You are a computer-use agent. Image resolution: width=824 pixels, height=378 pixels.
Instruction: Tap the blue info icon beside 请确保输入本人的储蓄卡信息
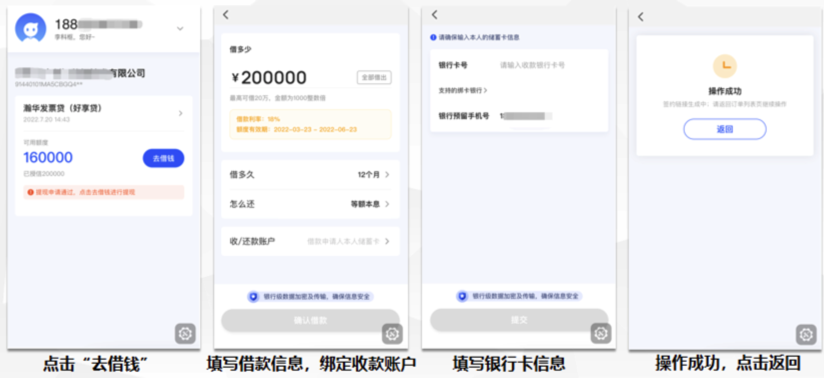tap(434, 37)
